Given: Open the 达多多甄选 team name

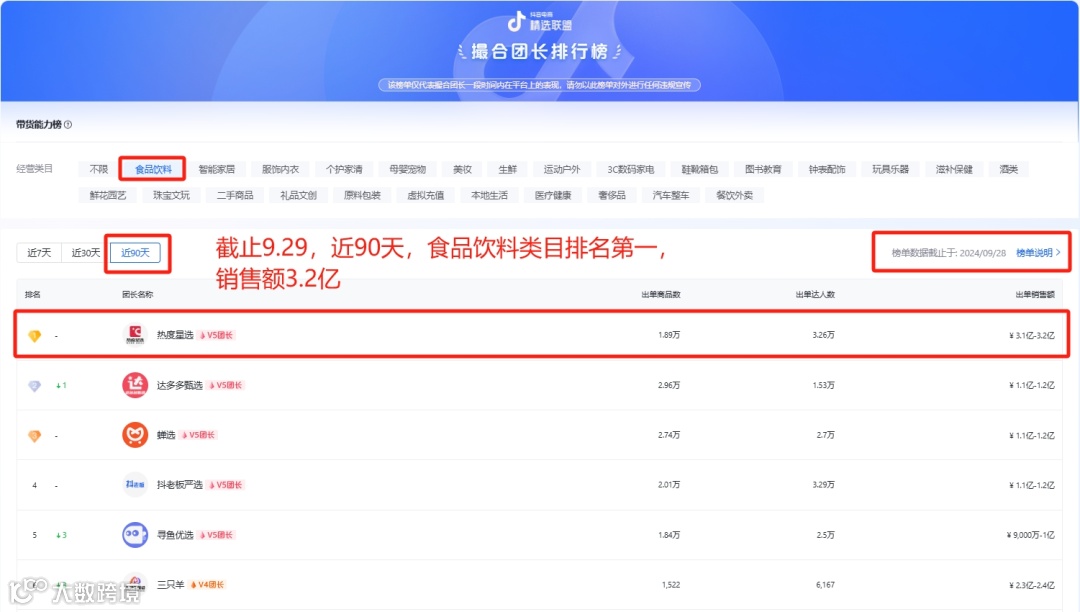Looking at the screenshot, I should pos(179,386).
